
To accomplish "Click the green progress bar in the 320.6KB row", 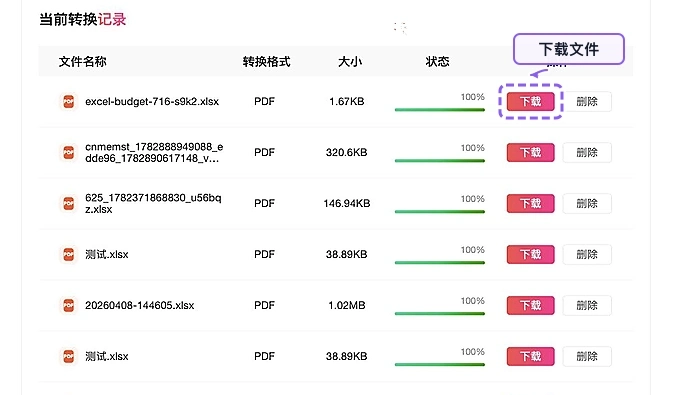I will pyautogui.click(x=440, y=161).
